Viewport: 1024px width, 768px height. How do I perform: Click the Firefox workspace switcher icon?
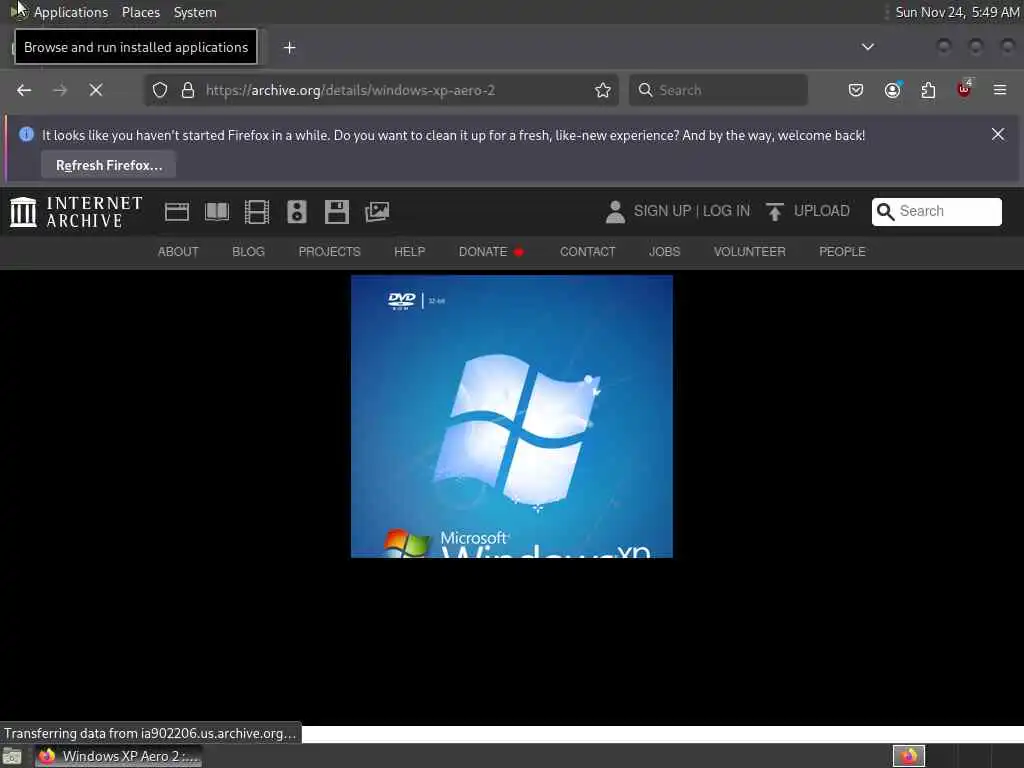(x=908, y=756)
